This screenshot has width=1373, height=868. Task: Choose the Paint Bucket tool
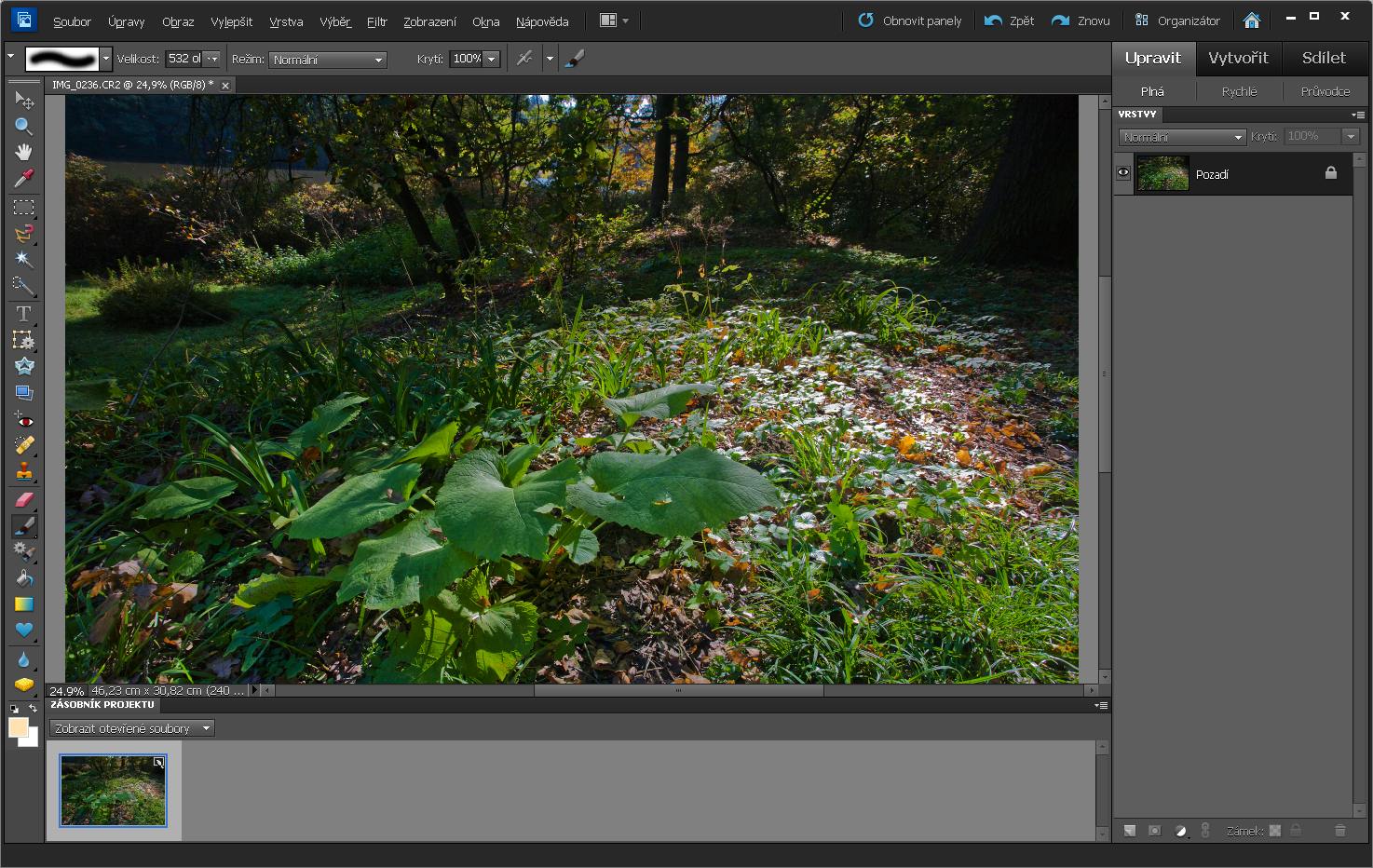click(x=23, y=577)
